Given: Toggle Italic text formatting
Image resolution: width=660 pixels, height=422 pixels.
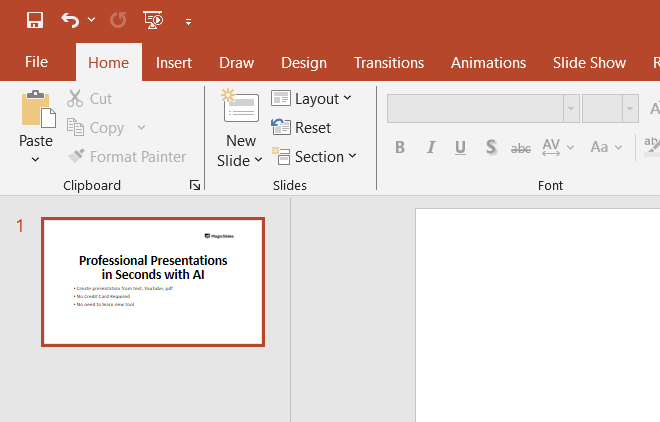Looking at the screenshot, I should (431, 148).
